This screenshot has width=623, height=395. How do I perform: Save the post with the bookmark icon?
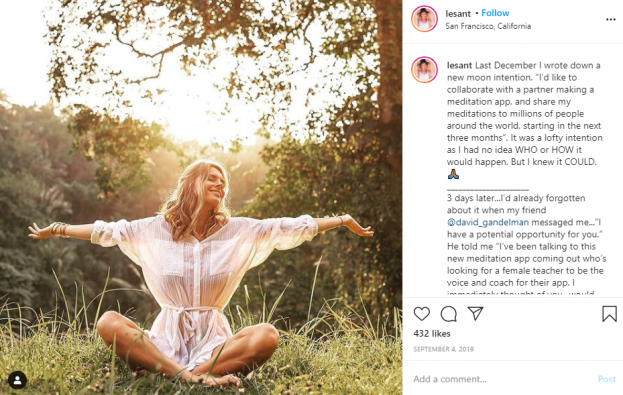609,314
